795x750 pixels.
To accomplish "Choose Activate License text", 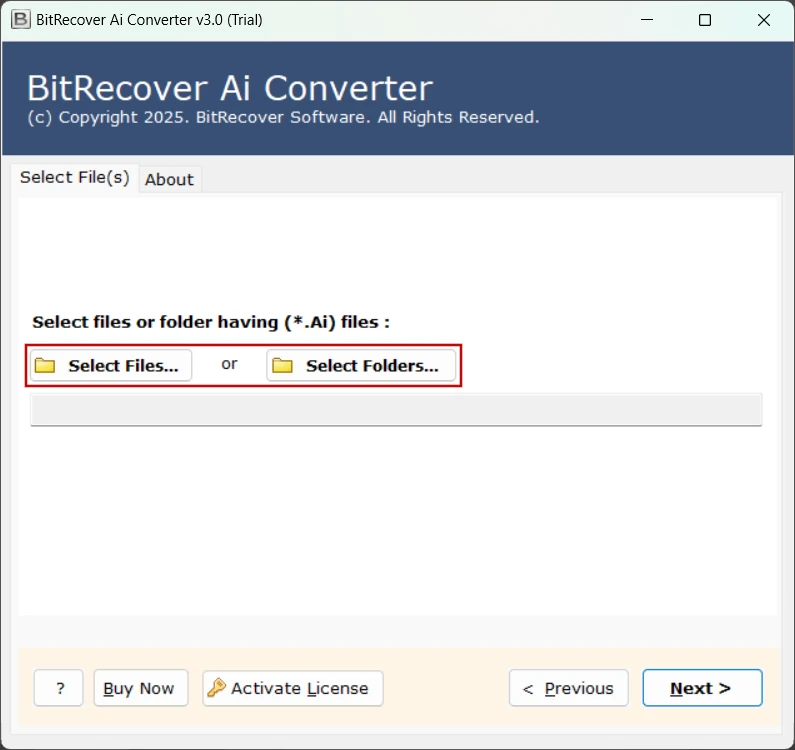I will point(299,688).
